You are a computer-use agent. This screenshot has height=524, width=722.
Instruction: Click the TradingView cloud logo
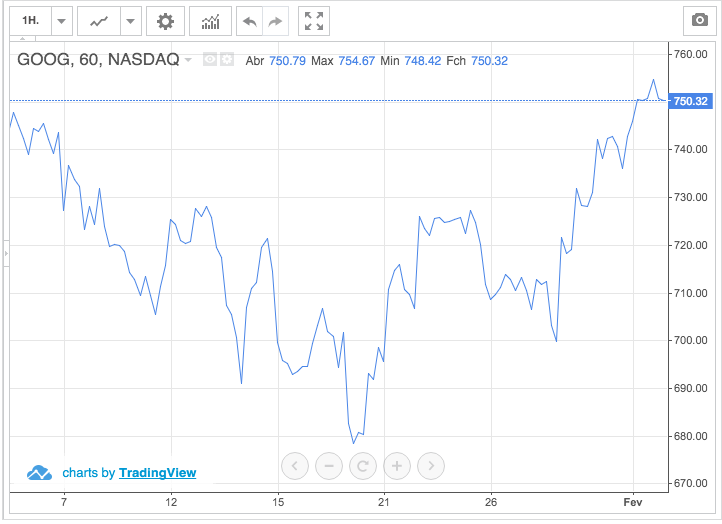(x=39, y=473)
